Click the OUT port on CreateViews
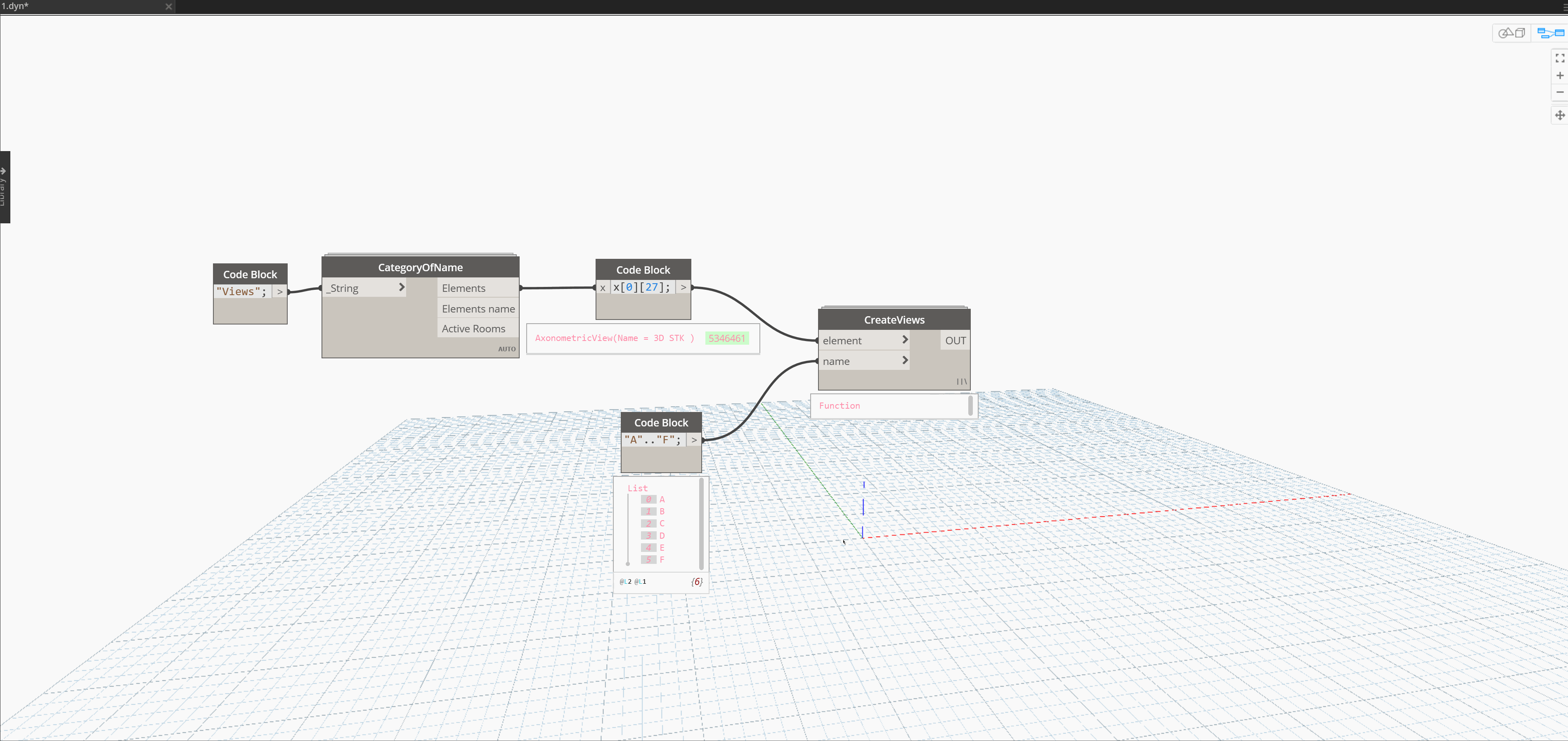1568x741 pixels. 955,340
